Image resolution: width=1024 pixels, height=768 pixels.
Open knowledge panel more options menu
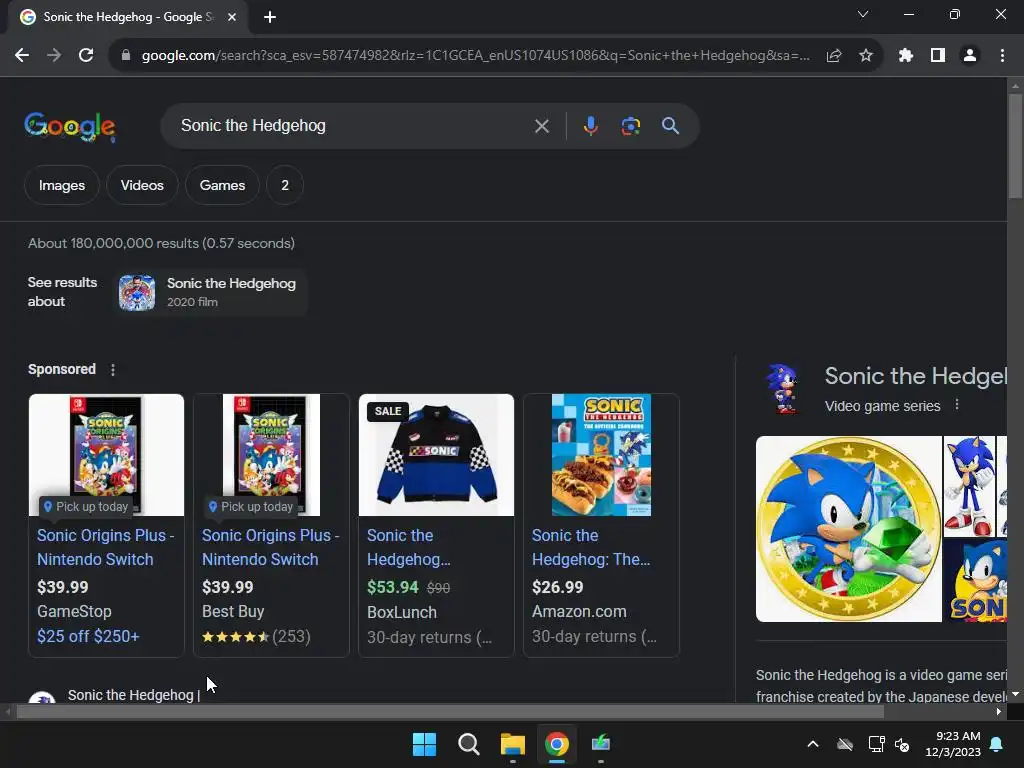pos(957,405)
